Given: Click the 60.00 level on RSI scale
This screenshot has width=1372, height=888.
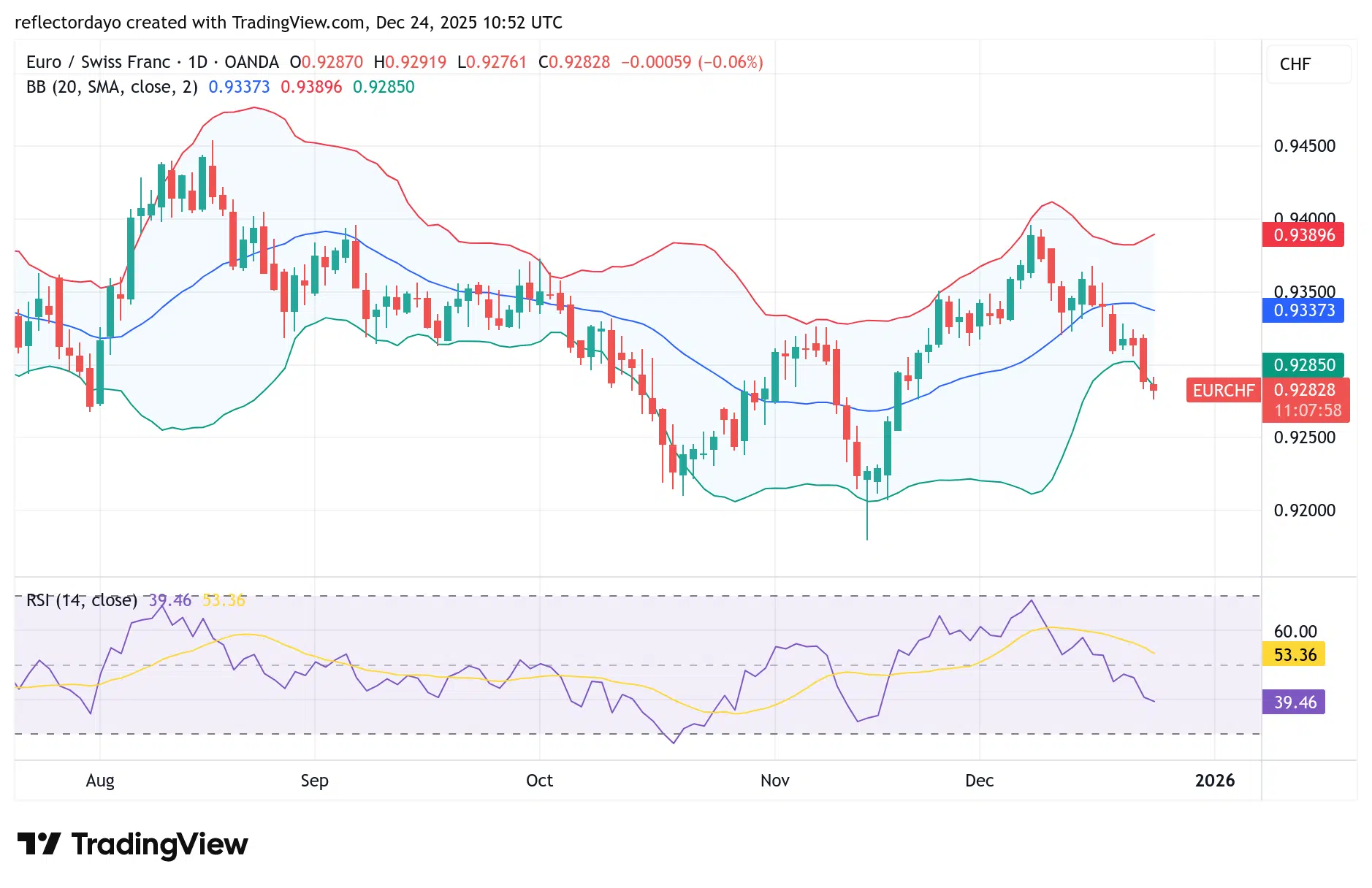Looking at the screenshot, I should (1295, 632).
